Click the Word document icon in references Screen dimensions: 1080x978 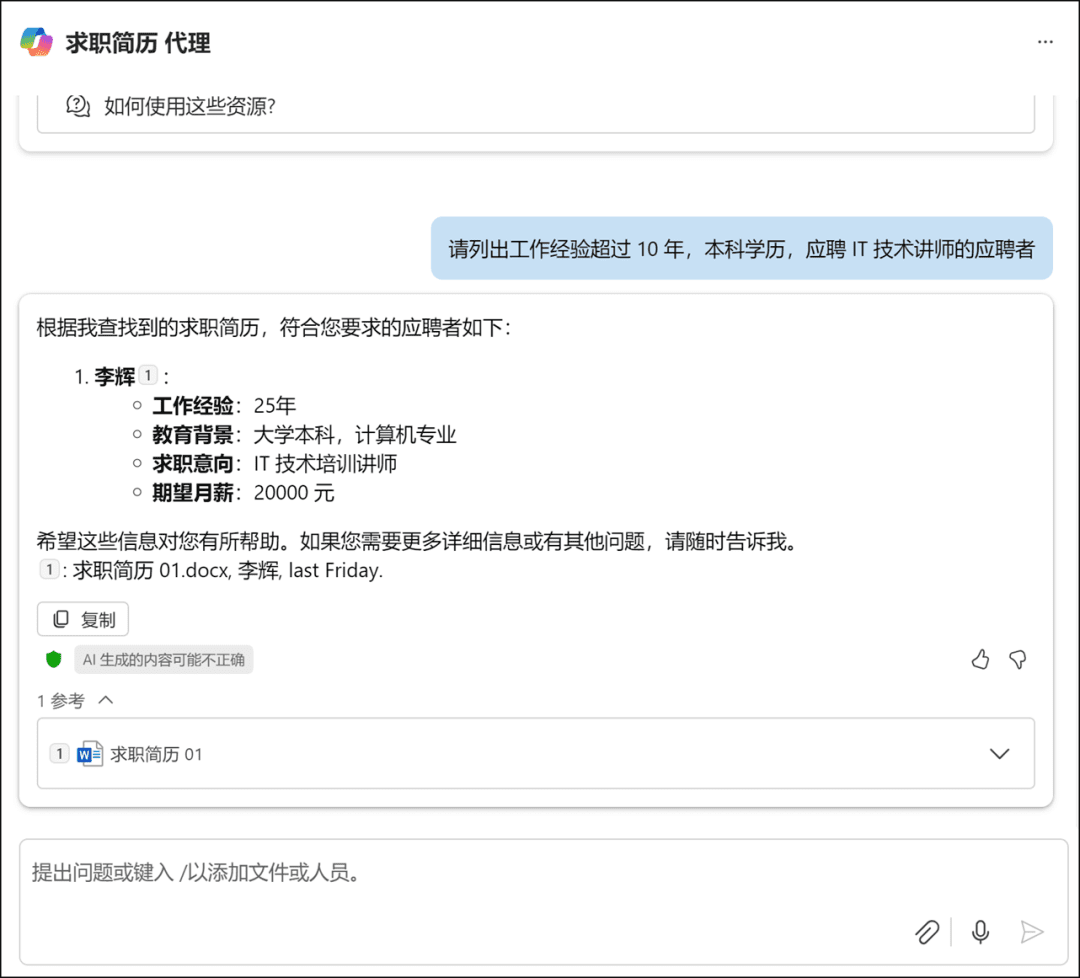click(91, 754)
